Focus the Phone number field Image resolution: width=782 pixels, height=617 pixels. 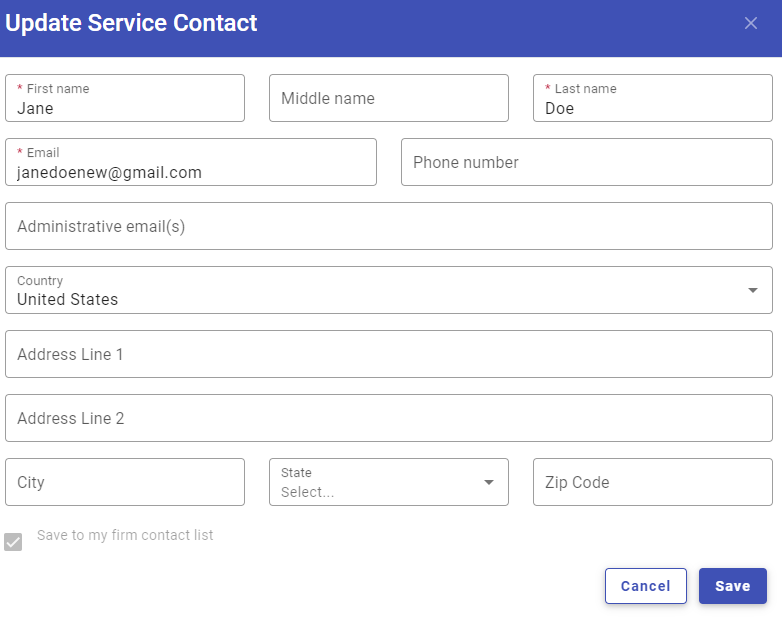click(586, 162)
